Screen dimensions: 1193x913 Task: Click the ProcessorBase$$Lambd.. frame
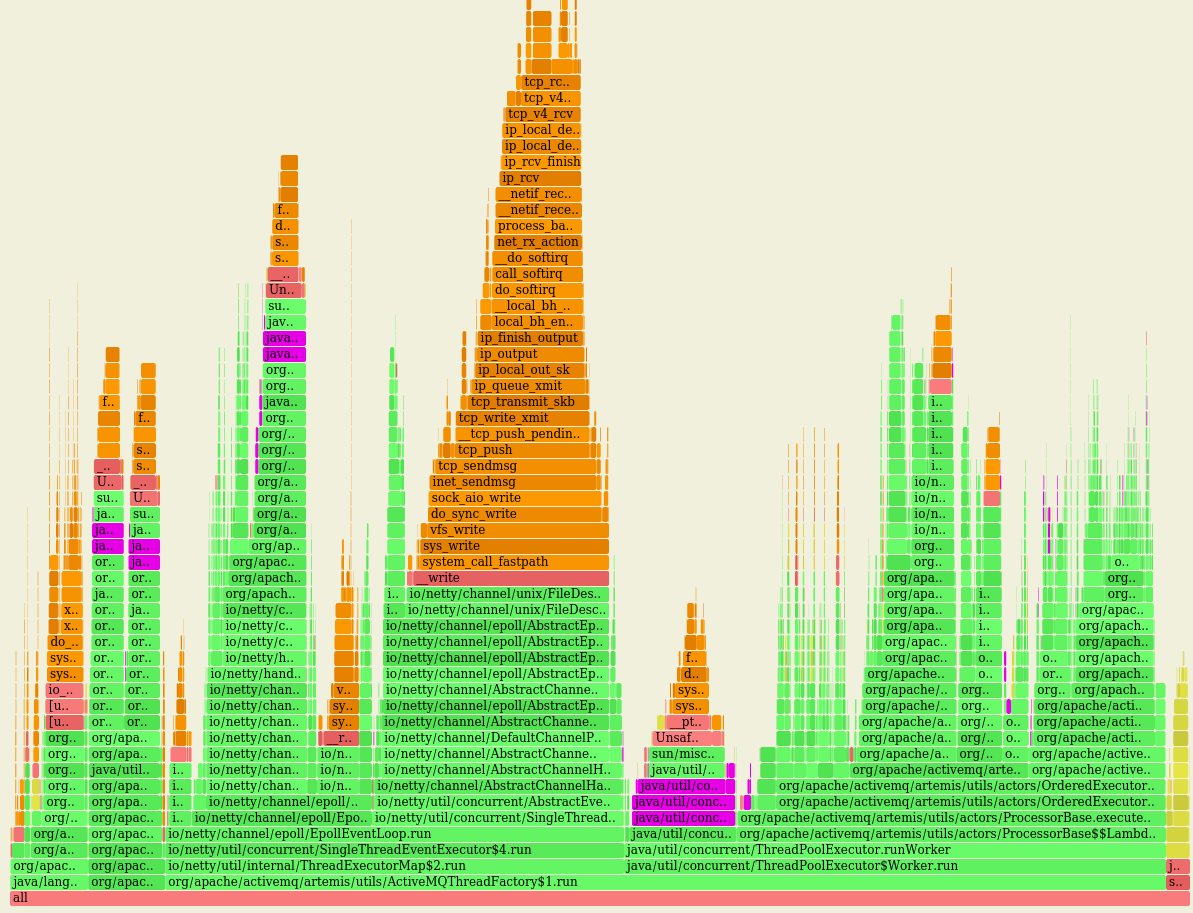click(x=952, y=834)
